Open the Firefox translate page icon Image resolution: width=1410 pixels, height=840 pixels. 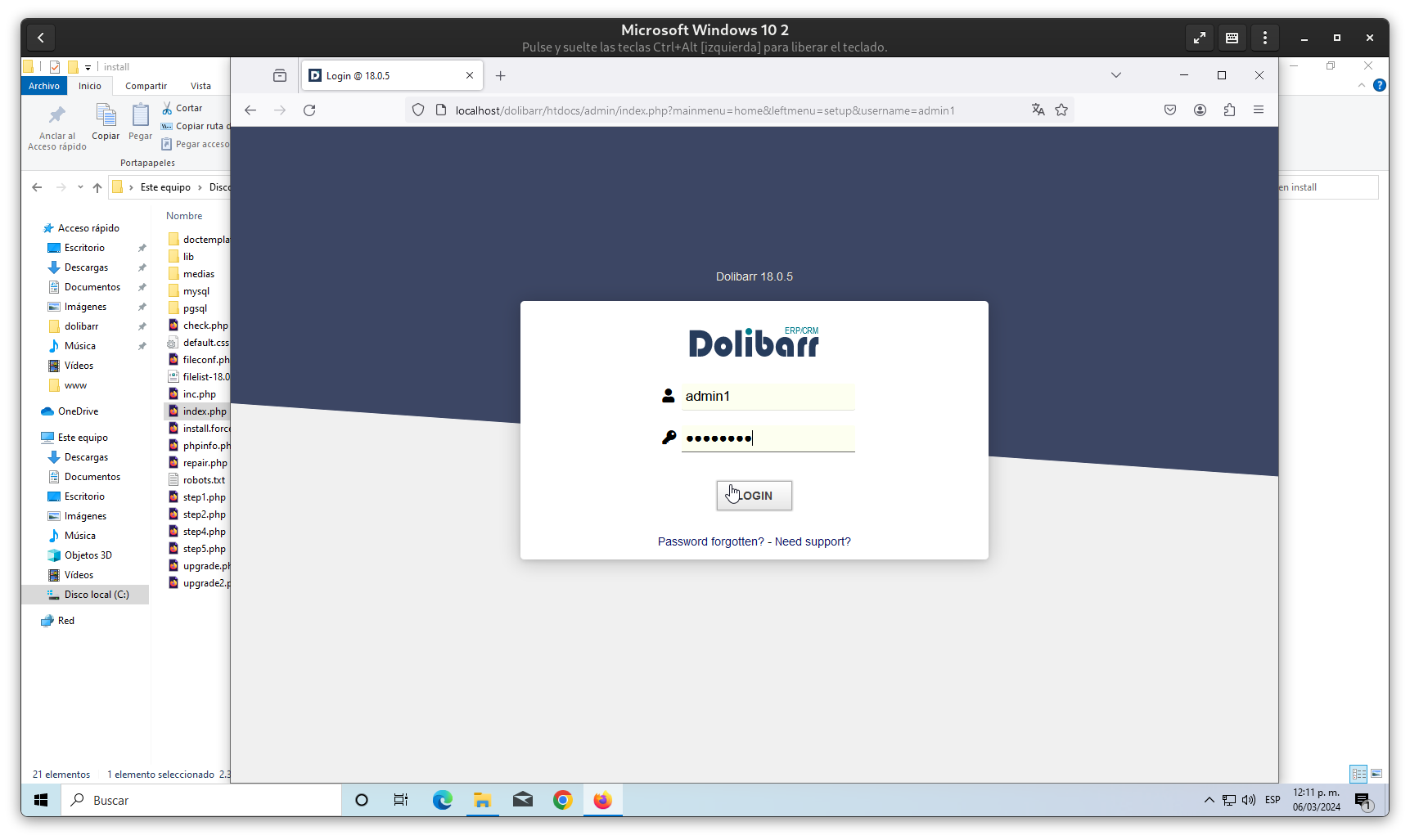click(1038, 110)
